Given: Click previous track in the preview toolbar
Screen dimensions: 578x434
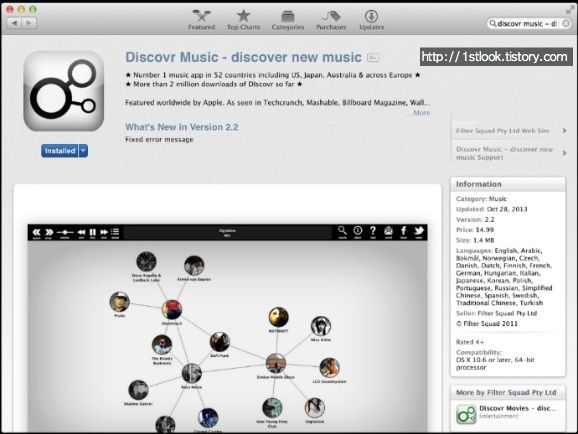Looking at the screenshot, I should pos(81,232).
